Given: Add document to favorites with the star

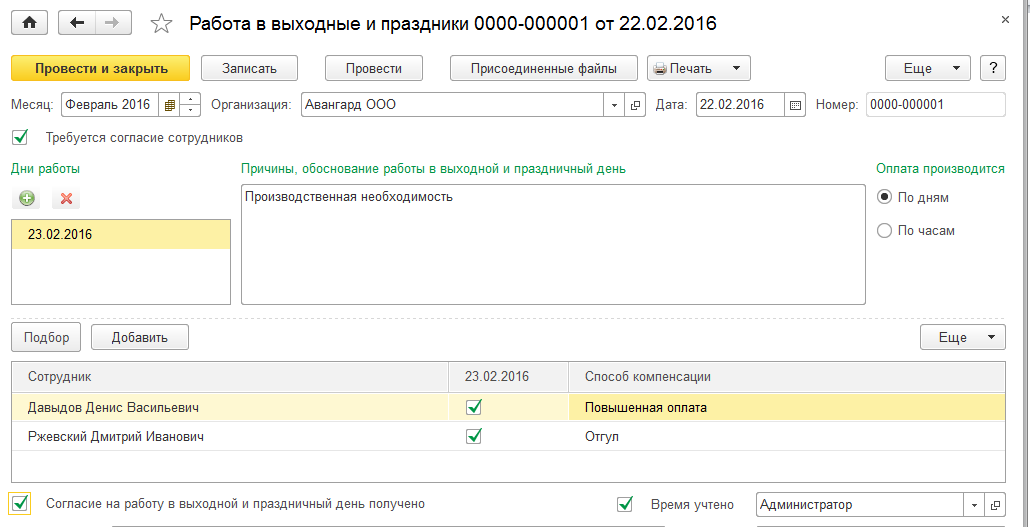Looking at the screenshot, I should [x=161, y=24].
